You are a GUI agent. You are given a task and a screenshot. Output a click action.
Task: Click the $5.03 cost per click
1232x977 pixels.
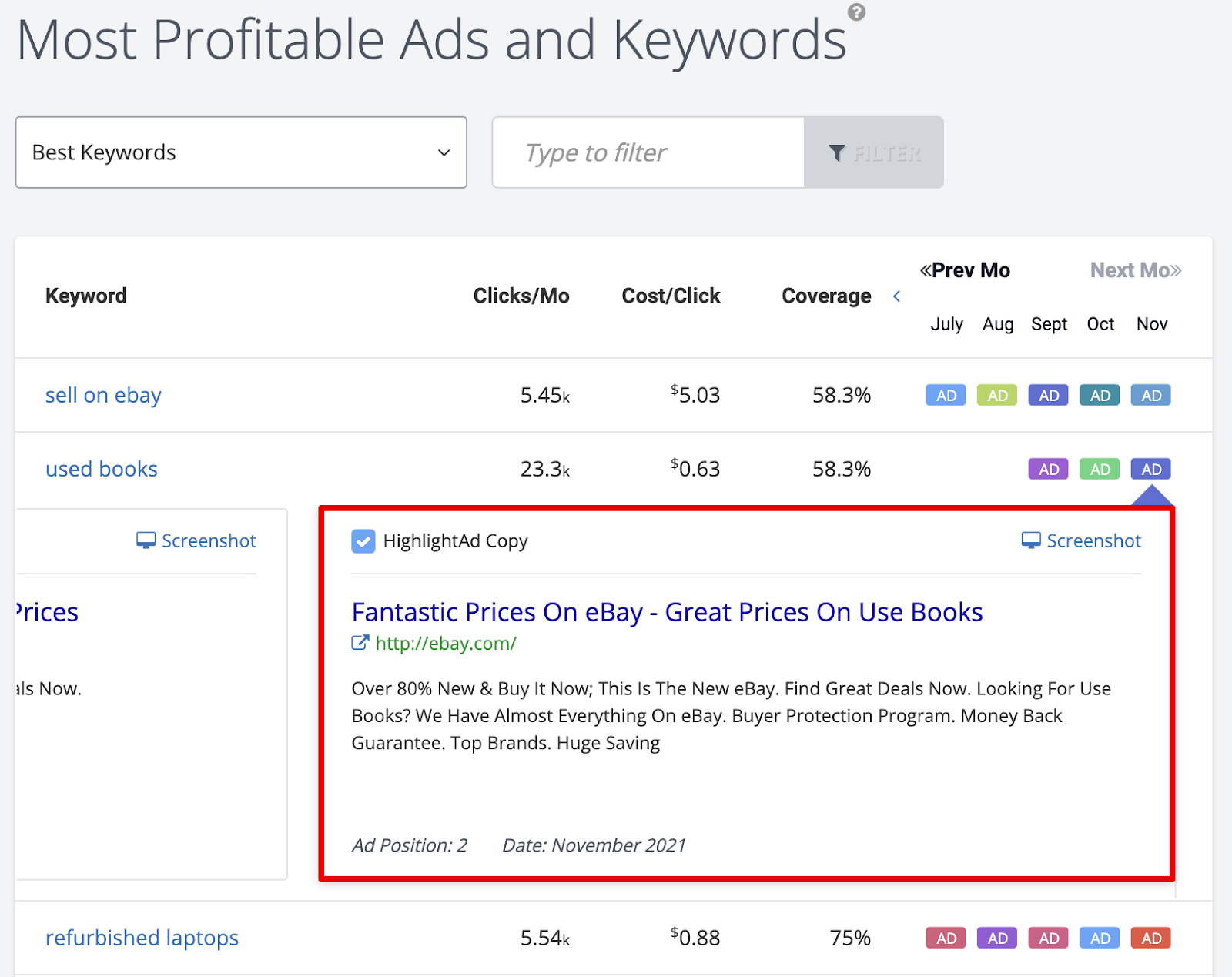695,395
